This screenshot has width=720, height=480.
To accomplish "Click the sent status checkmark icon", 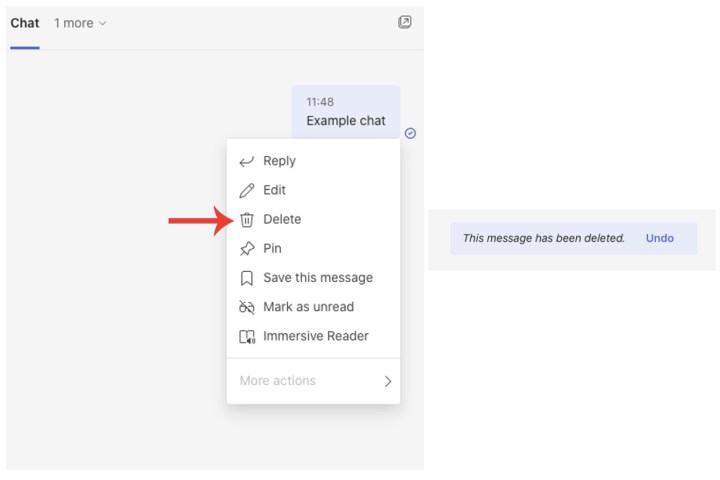I will (410, 133).
